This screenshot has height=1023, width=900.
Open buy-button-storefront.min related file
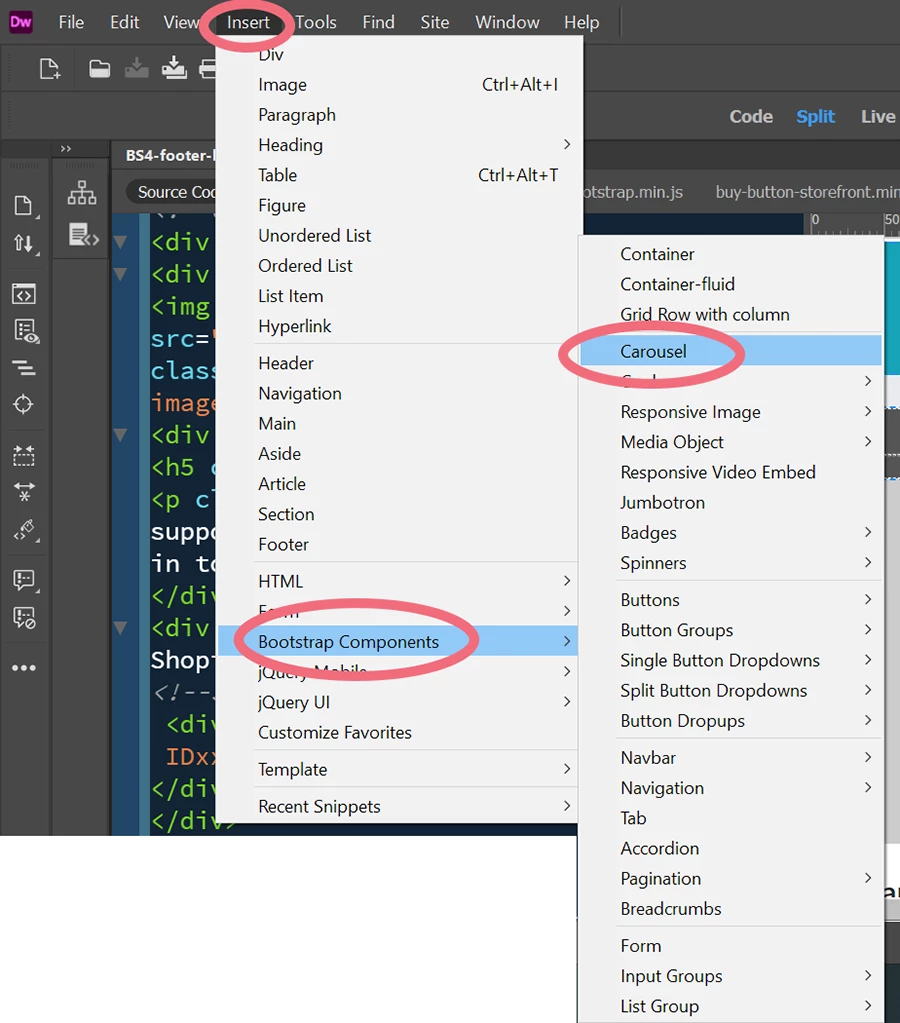pyautogui.click(x=807, y=192)
